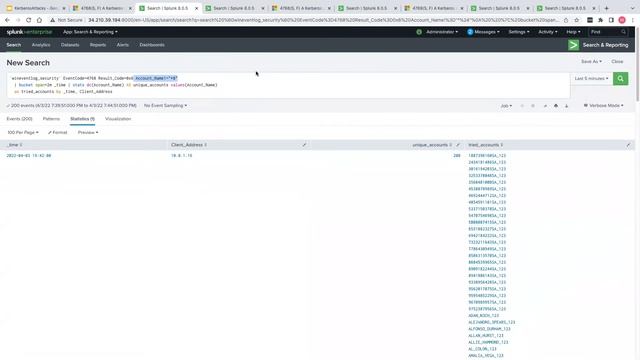Open the Administrator menu
The width and height of the screenshot is (640, 360).
point(441,32)
